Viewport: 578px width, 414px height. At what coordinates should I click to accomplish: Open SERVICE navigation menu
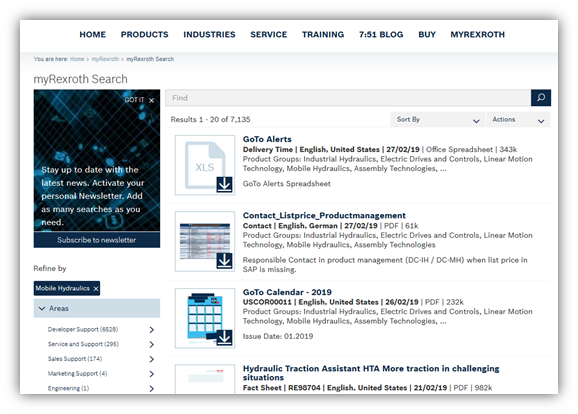point(269,35)
